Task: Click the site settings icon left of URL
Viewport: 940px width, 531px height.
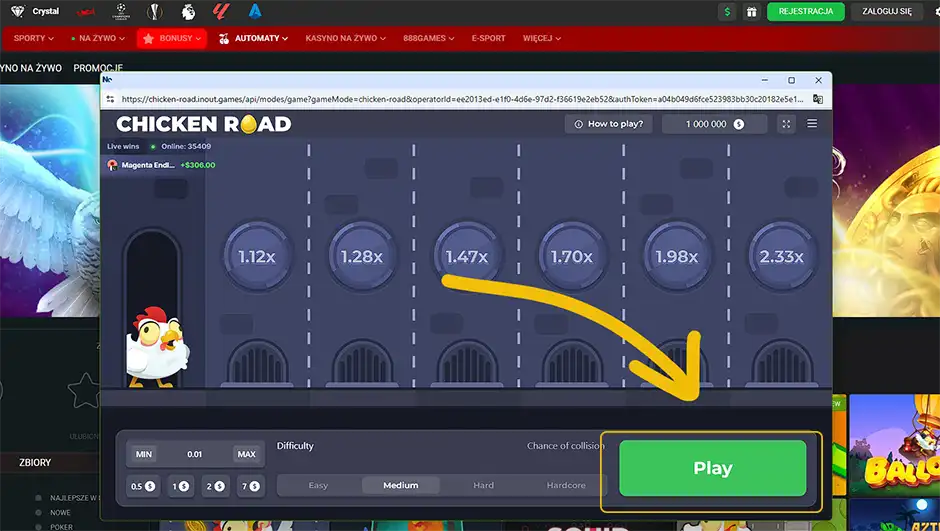Action: click(110, 99)
